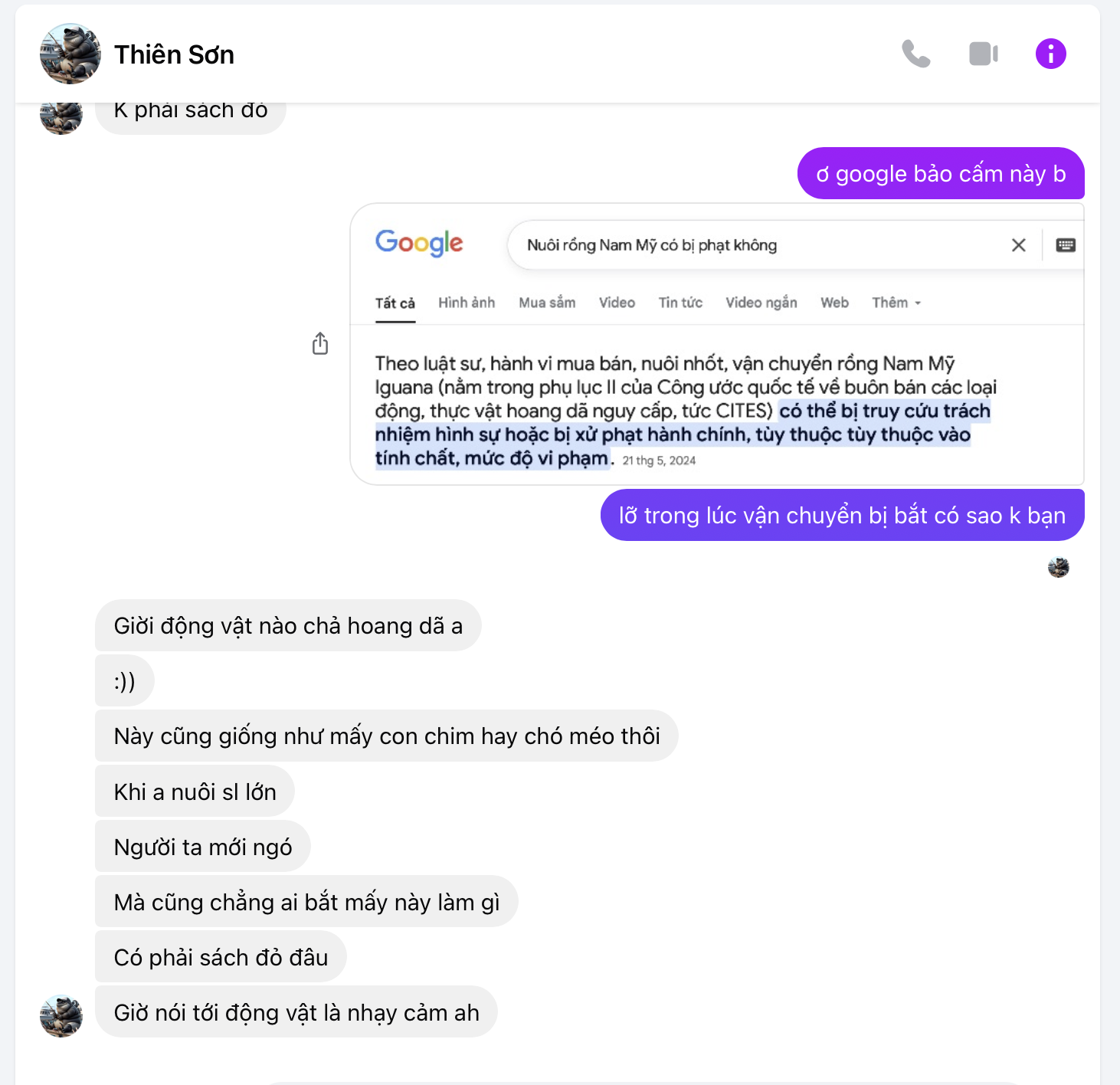Switch to the Video ngắn tab

pos(761,303)
